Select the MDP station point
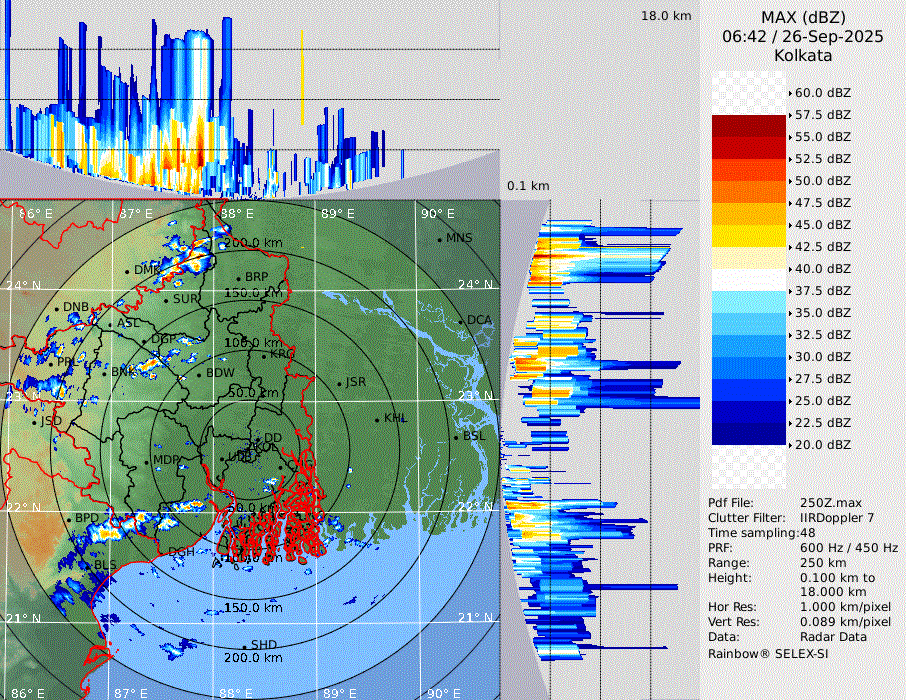The width and height of the screenshot is (906, 700). [147, 461]
